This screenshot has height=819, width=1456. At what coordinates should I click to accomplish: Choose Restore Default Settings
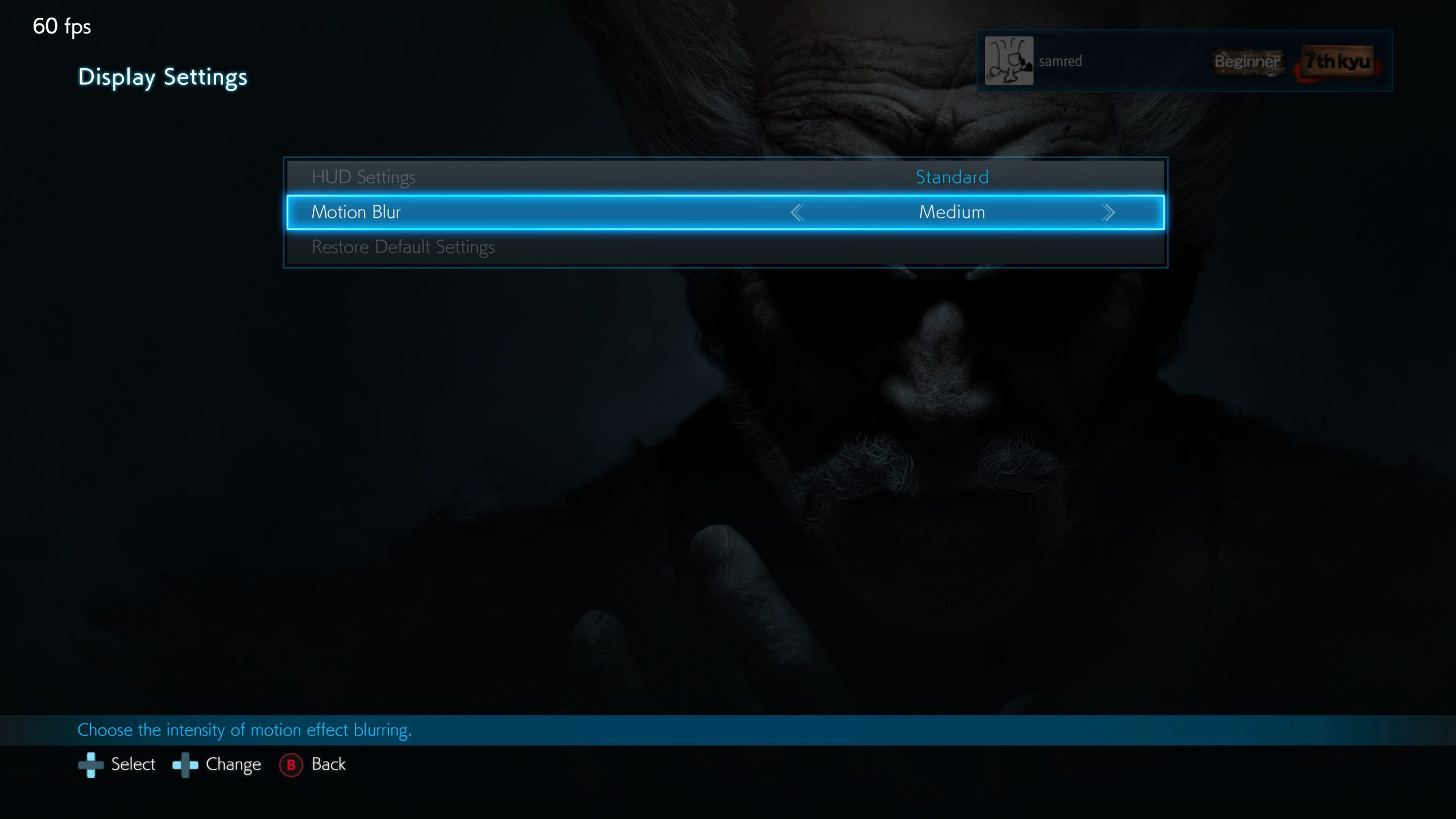pyautogui.click(x=403, y=247)
